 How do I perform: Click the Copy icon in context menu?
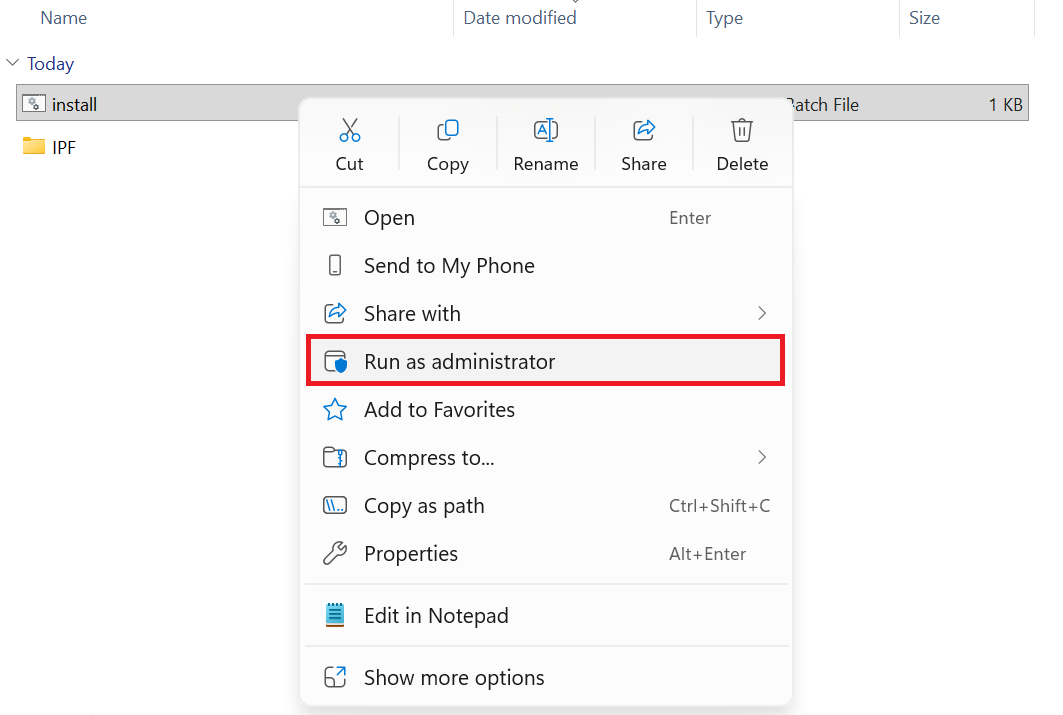click(447, 130)
